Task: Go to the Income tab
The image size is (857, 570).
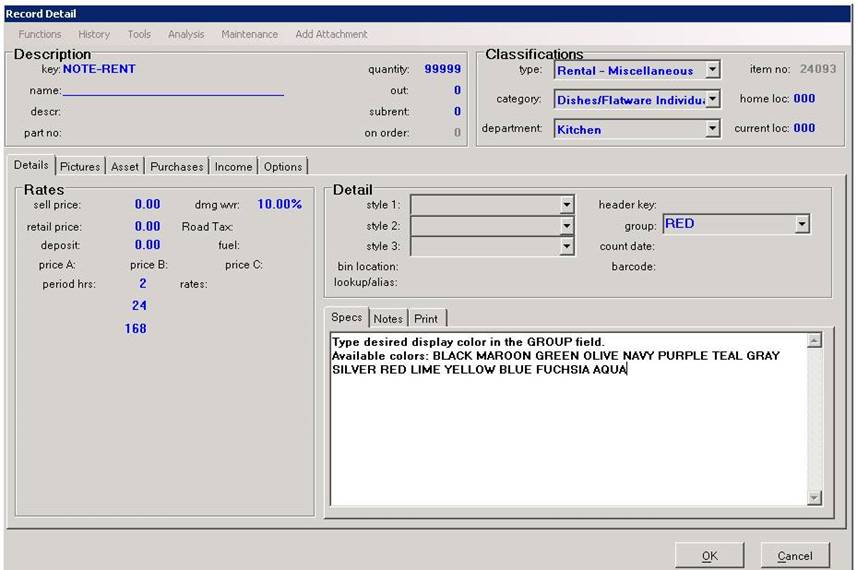Action: point(233,167)
